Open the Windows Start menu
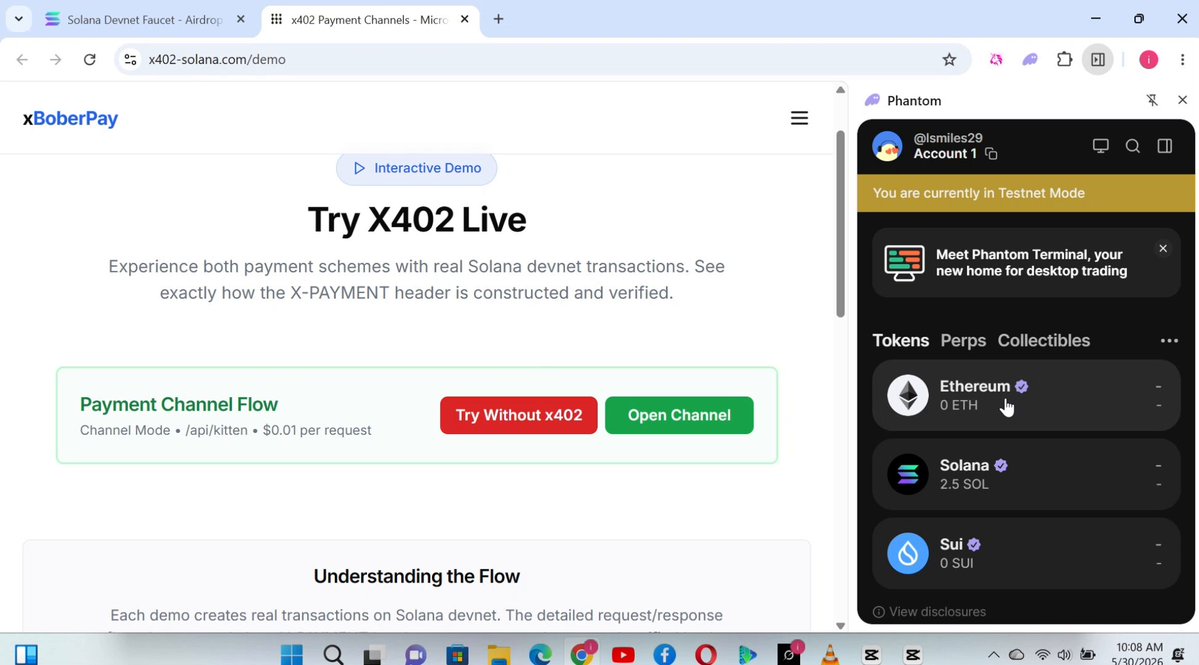This screenshot has height=665, width=1199. coord(291,654)
